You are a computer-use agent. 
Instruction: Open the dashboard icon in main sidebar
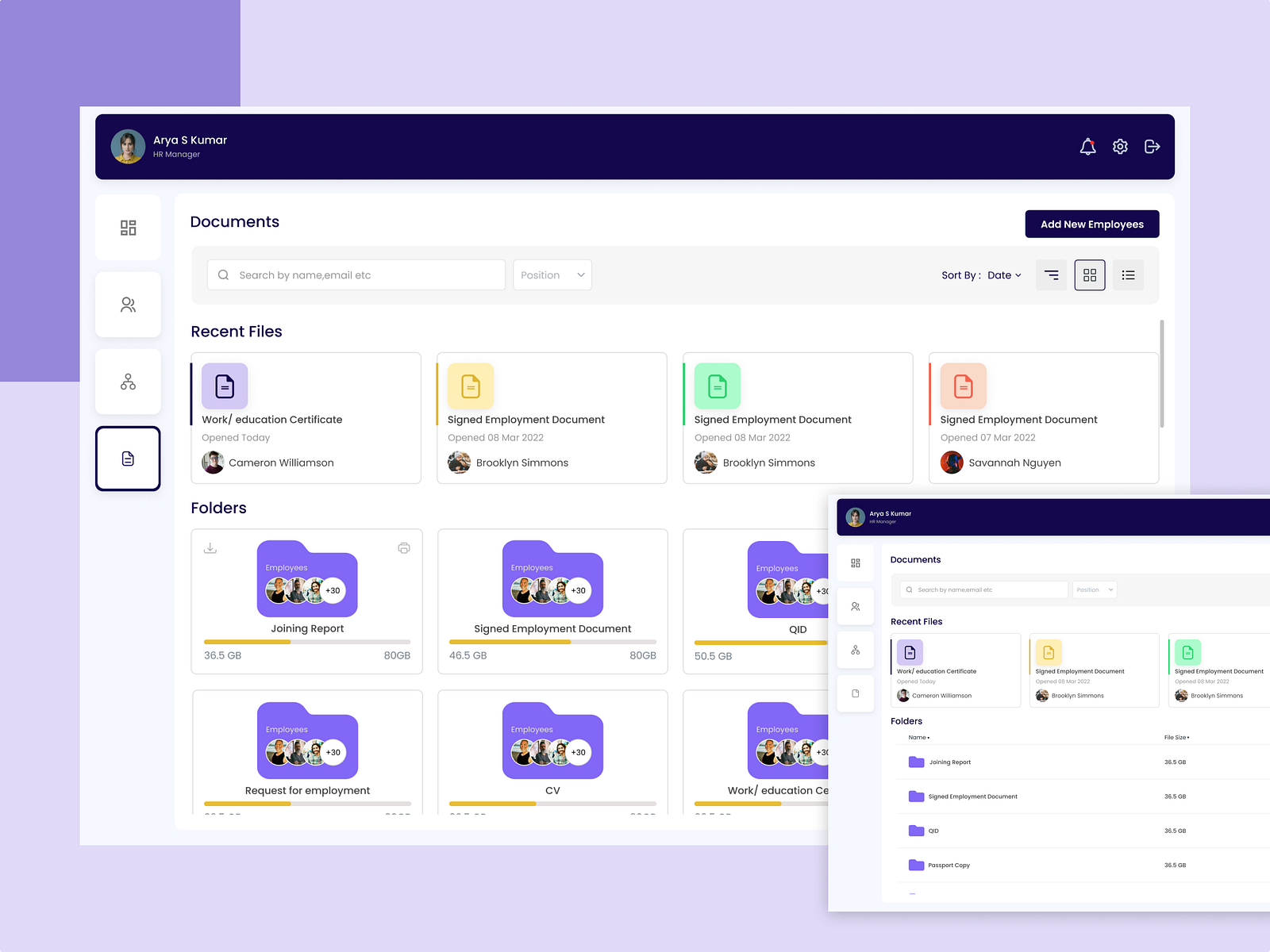tap(128, 228)
